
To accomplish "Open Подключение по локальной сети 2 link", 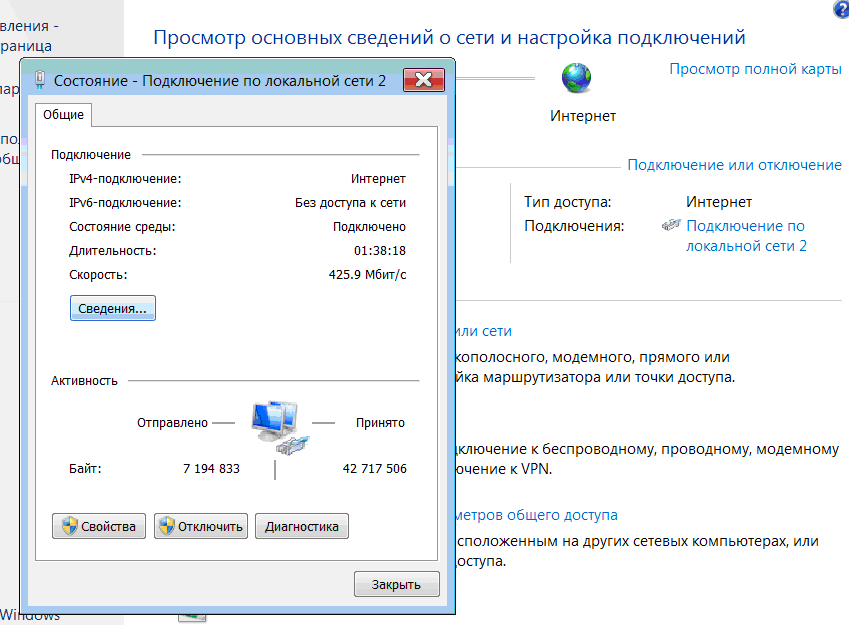I will point(746,236).
